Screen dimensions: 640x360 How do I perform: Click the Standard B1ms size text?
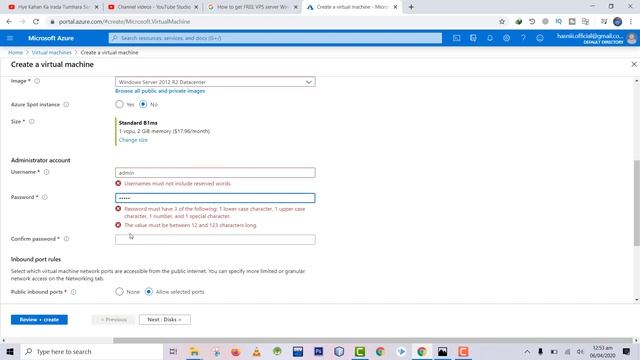138,123
